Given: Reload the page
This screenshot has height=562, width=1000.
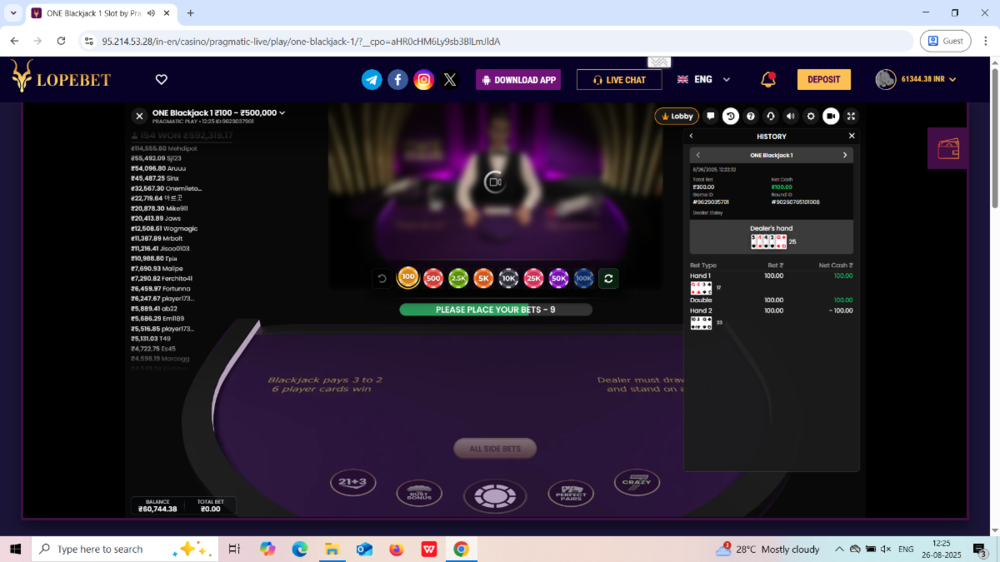Looking at the screenshot, I should [61, 41].
